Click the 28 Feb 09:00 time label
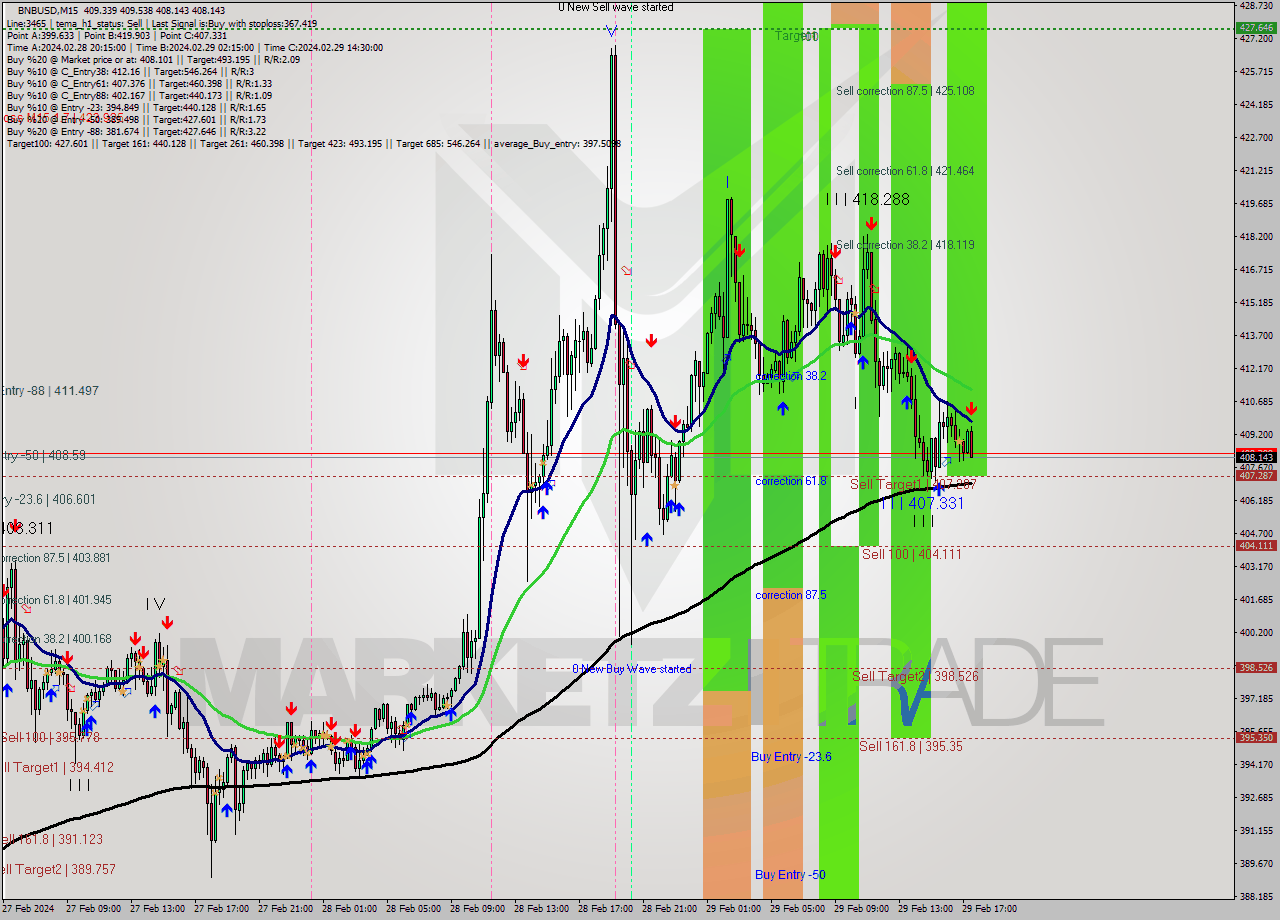The image size is (1280, 920). (x=477, y=909)
